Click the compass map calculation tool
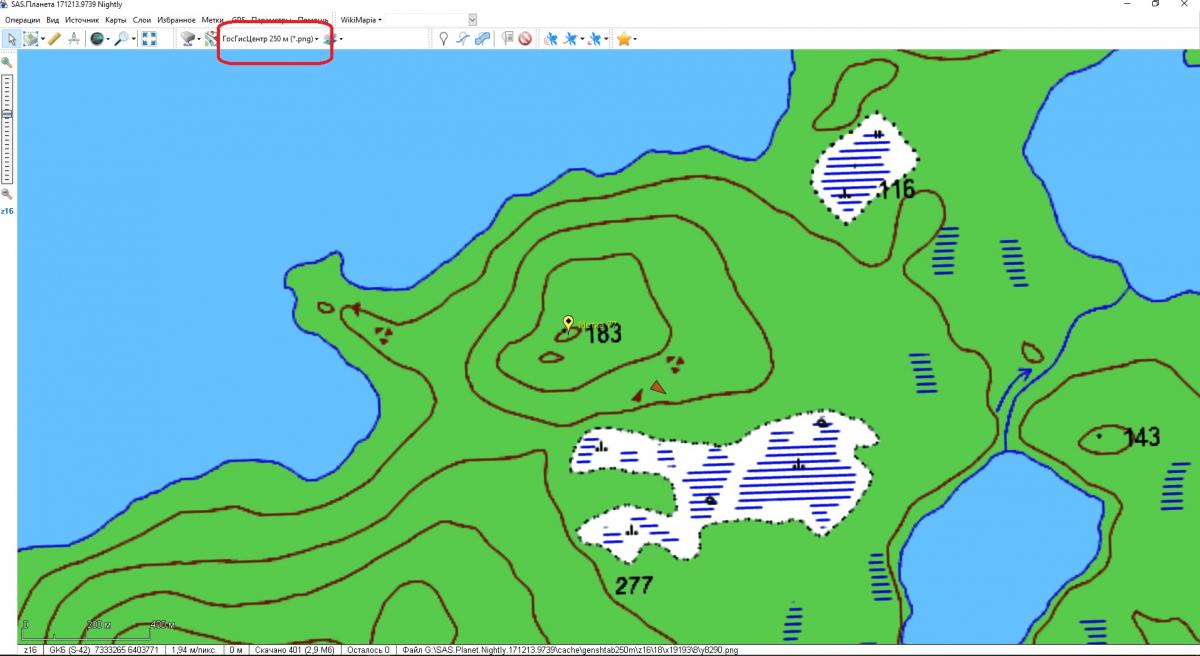 coord(74,39)
